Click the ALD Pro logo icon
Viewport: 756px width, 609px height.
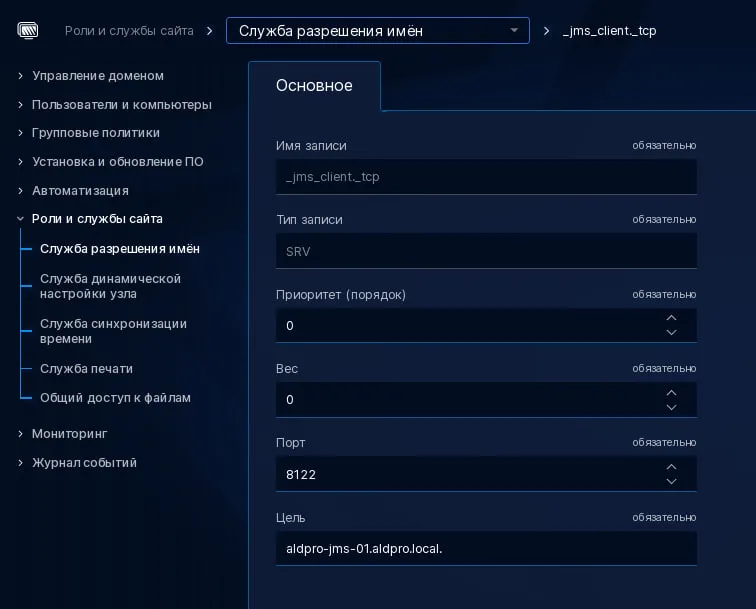[x=27, y=31]
